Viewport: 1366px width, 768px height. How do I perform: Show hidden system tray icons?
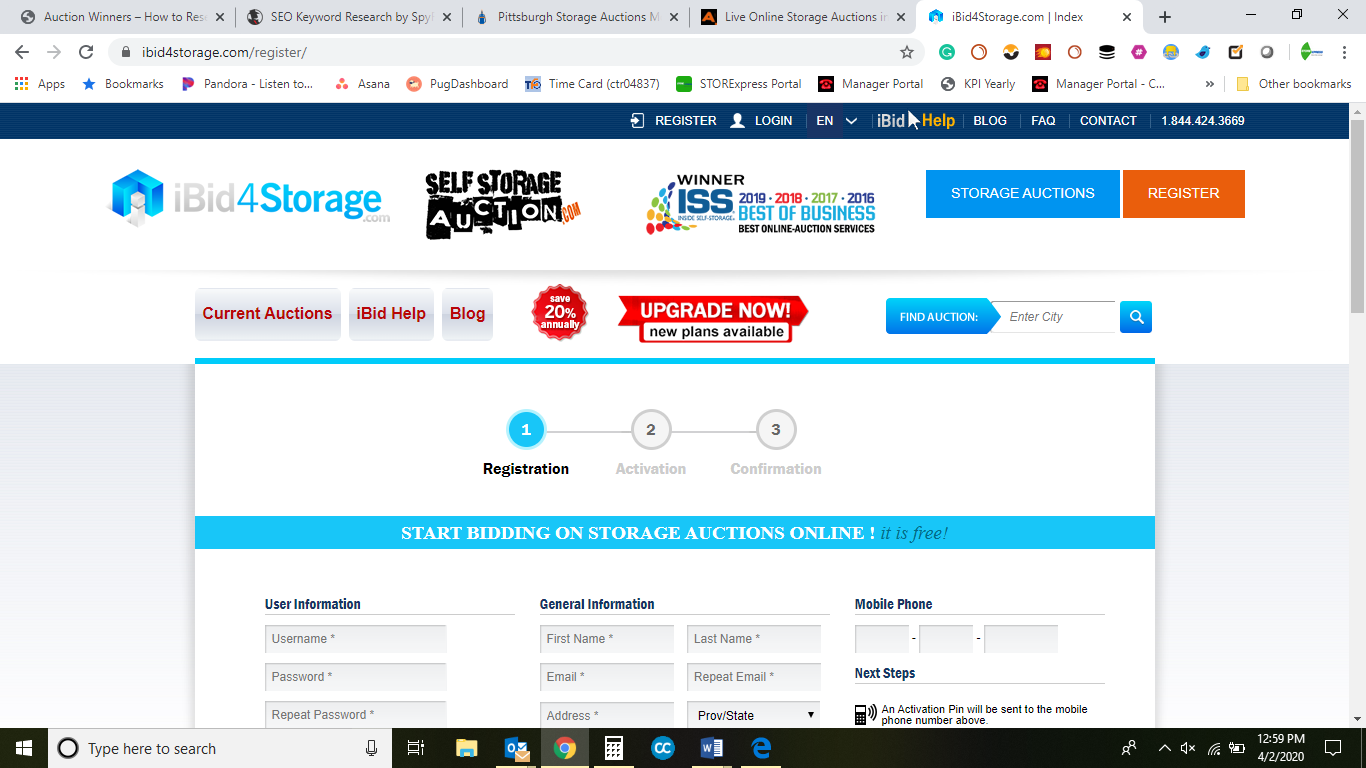click(x=1164, y=748)
